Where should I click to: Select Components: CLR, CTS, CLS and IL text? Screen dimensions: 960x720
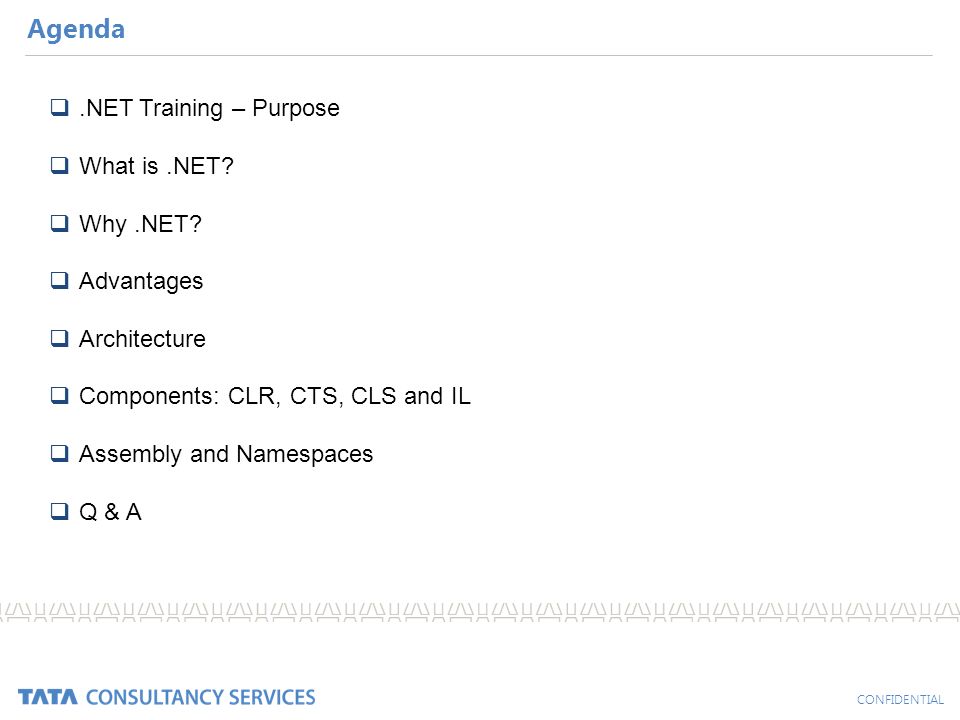pos(275,396)
